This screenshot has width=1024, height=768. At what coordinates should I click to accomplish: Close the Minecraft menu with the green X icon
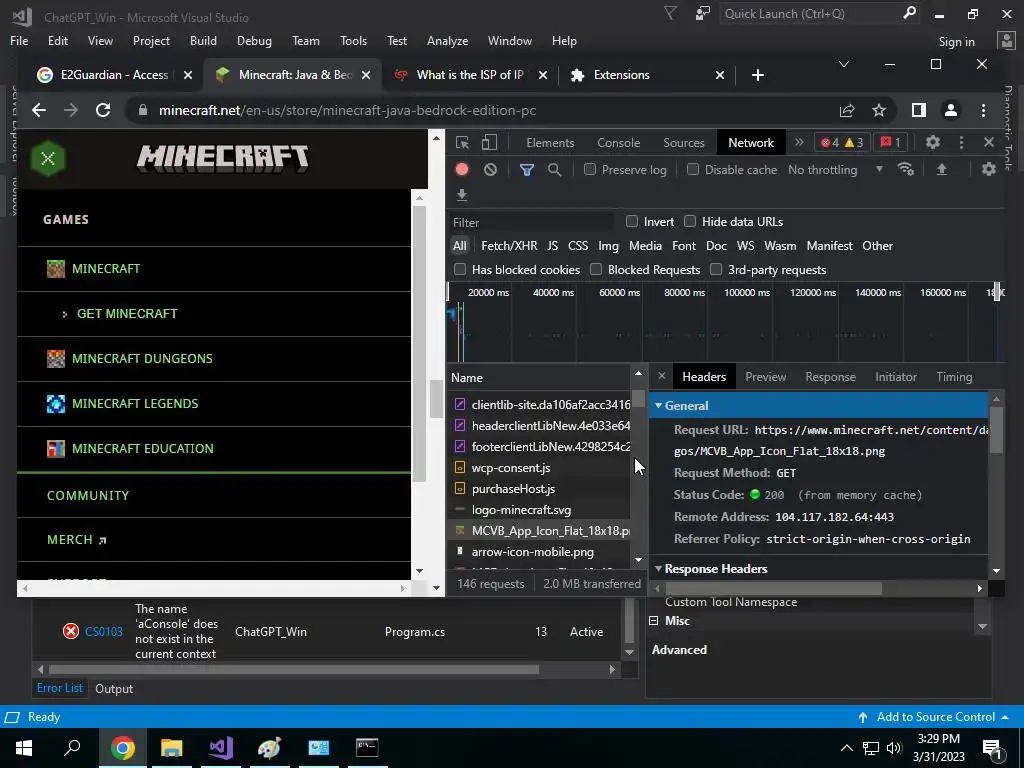(48, 158)
